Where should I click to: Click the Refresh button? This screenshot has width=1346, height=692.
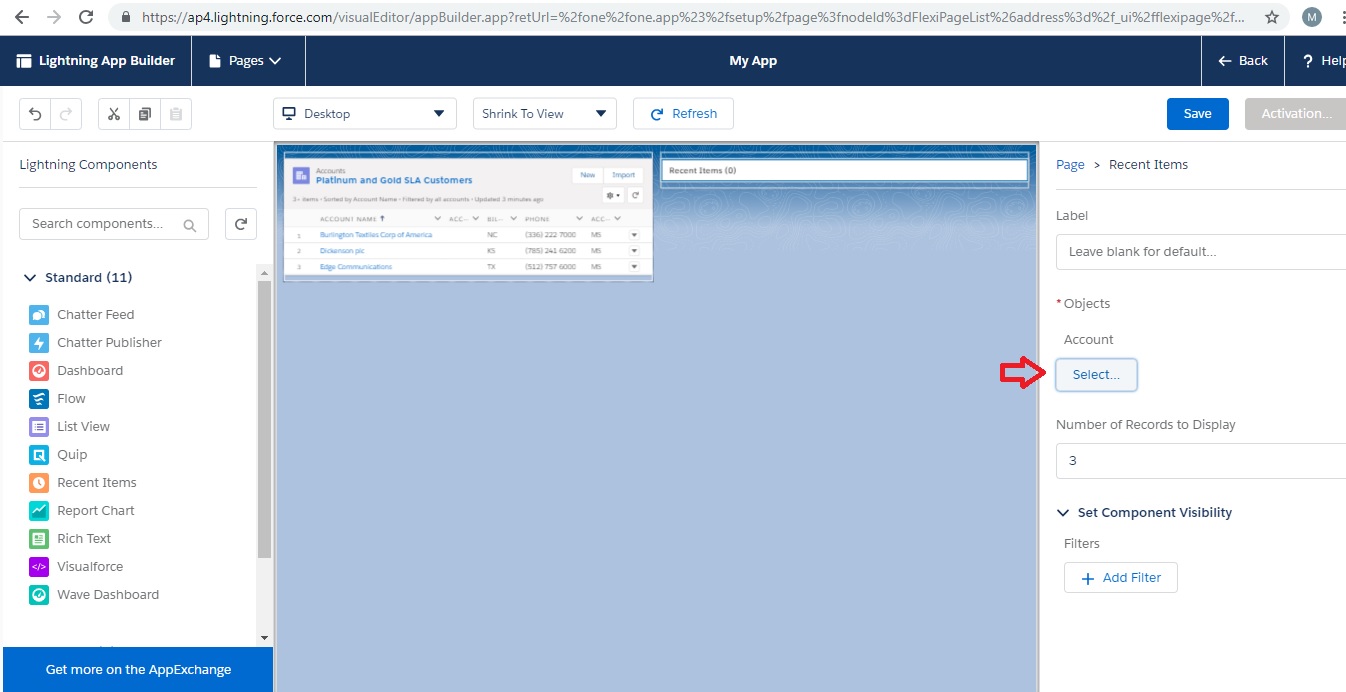(x=683, y=114)
